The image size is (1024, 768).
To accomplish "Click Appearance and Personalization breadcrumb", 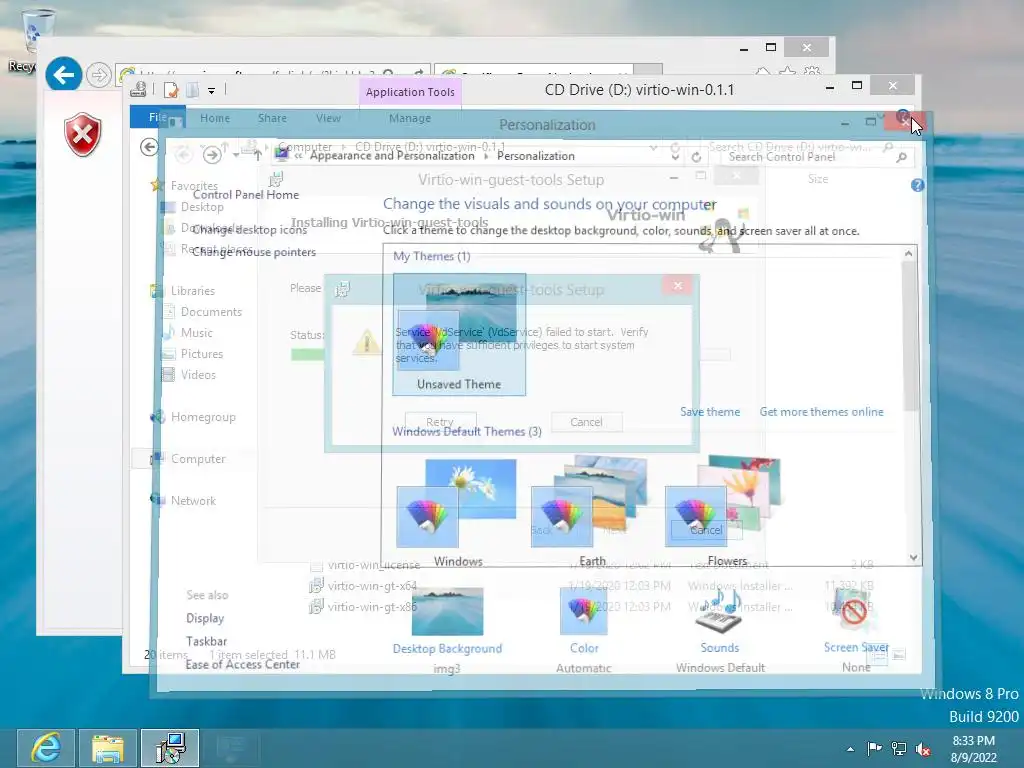I will (x=392, y=156).
